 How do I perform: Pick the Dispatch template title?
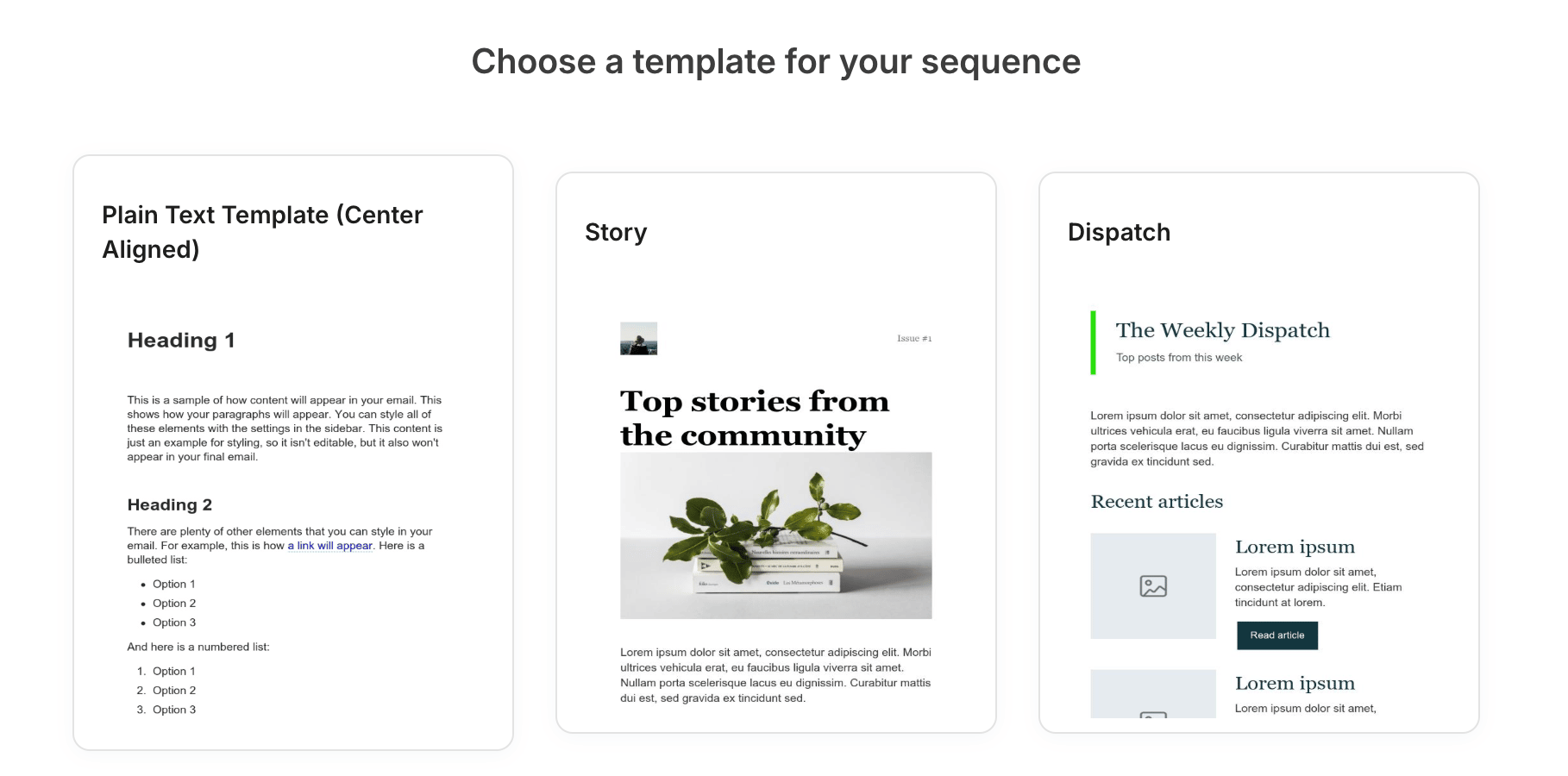click(1119, 232)
